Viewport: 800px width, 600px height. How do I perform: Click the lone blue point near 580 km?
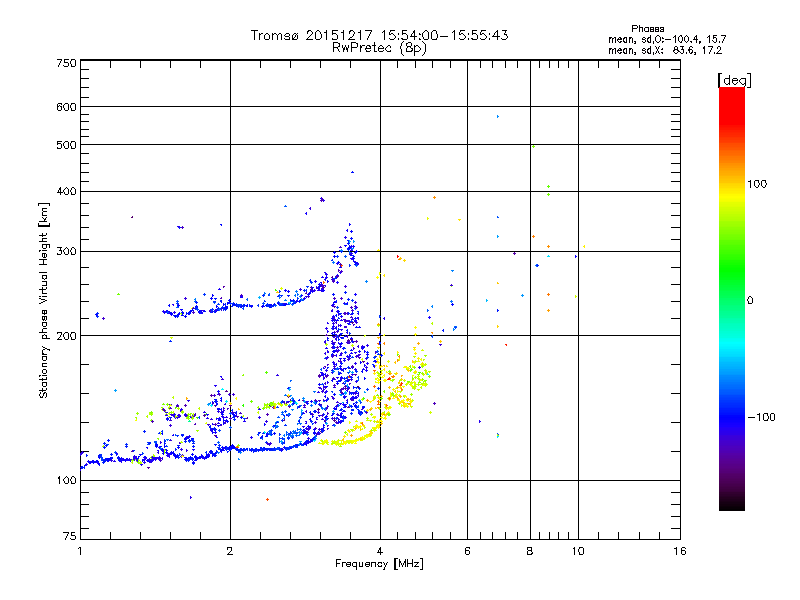(x=497, y=117)
